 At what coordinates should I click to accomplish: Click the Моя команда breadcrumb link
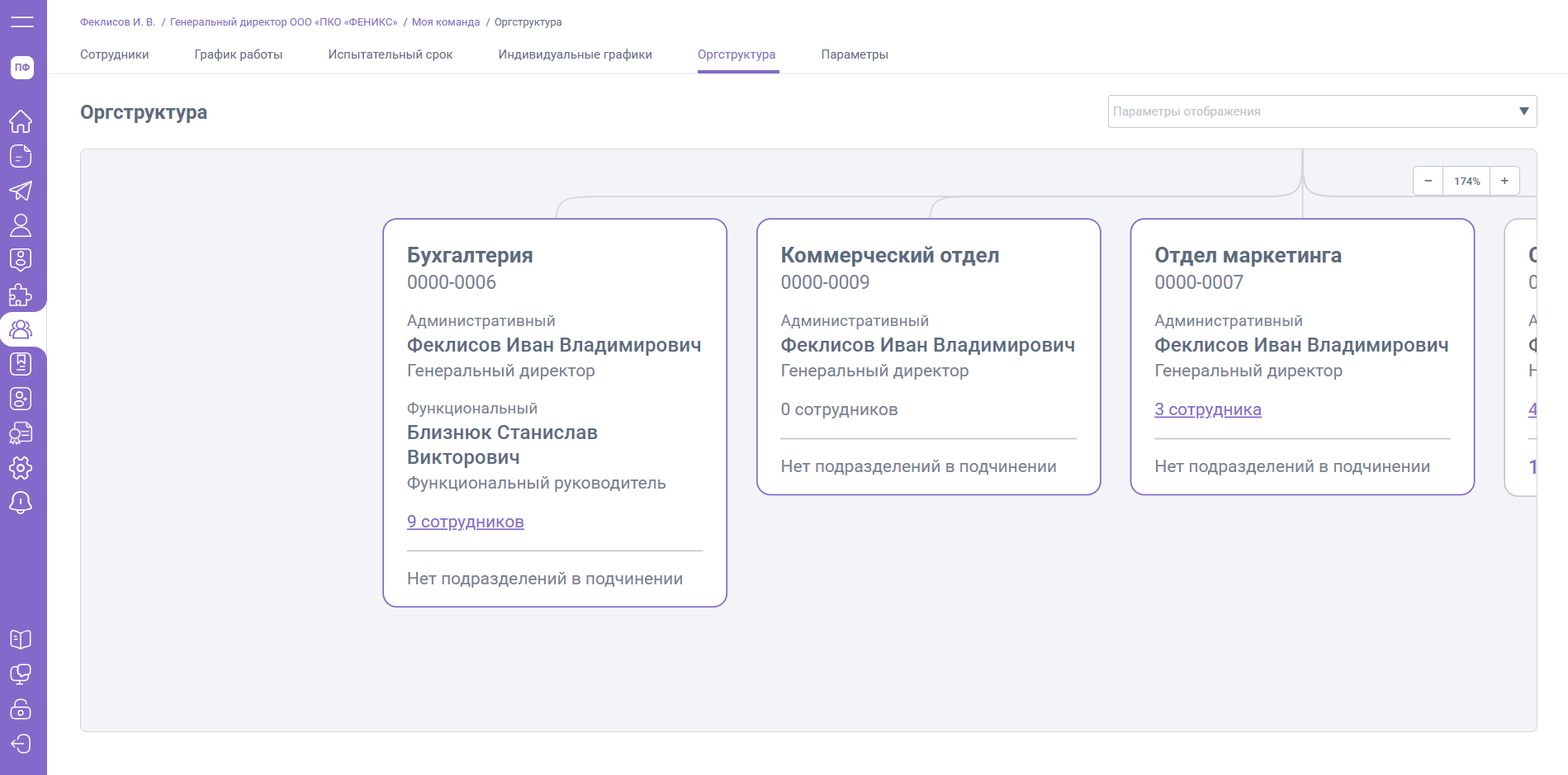click(446, 22)
